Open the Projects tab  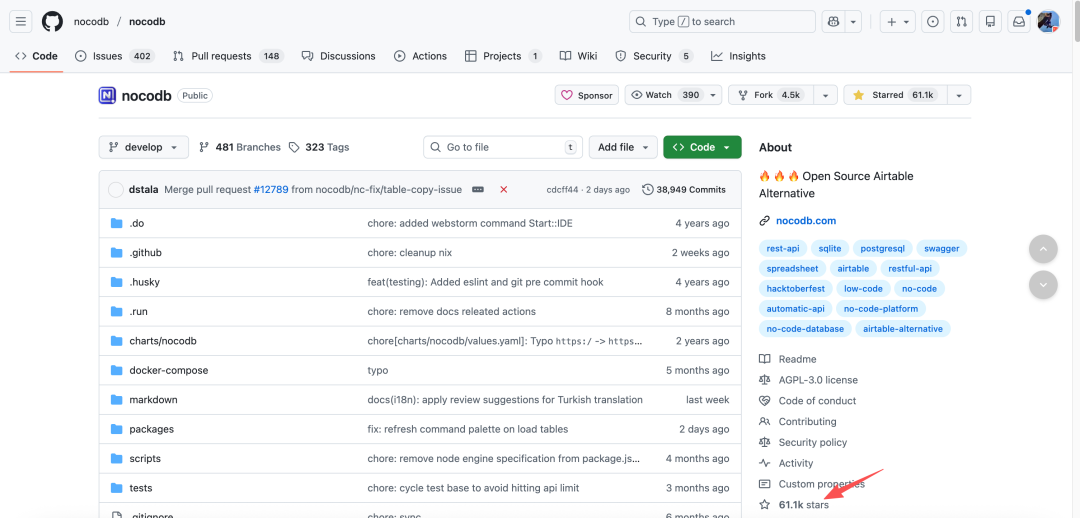(503, 56)
